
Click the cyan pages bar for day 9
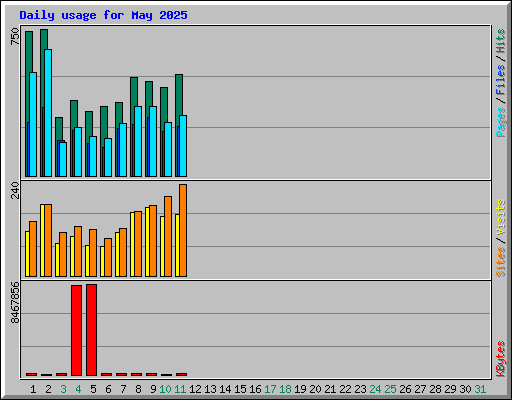click(x=153, y=141)
